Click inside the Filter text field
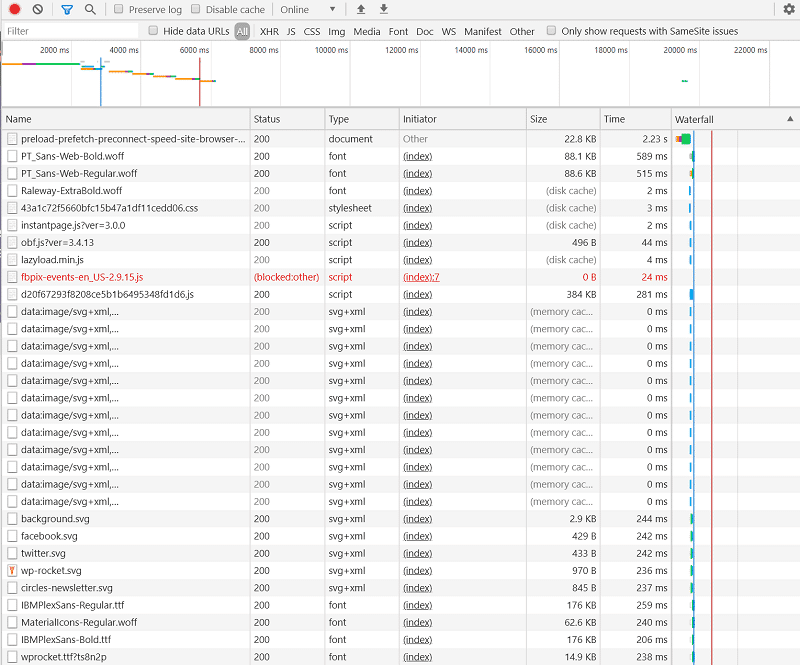This screenshot has height=665, width=800. (x=70, y=31)
